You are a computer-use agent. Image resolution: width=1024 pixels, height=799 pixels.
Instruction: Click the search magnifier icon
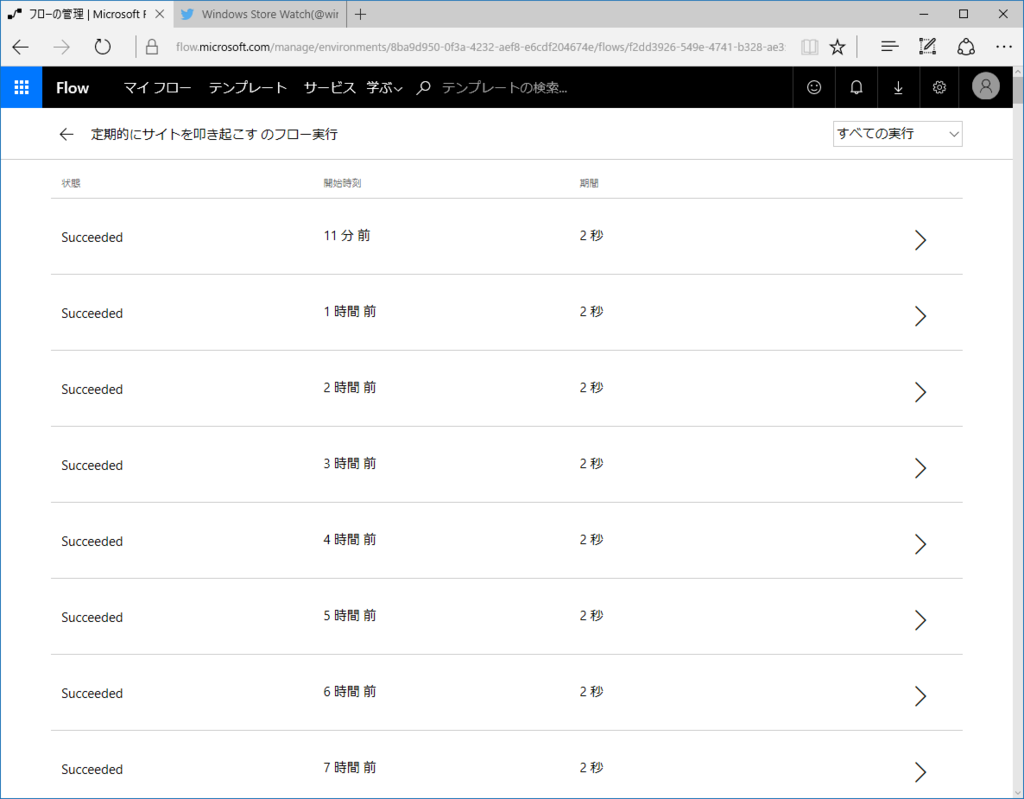pos(423,88)
